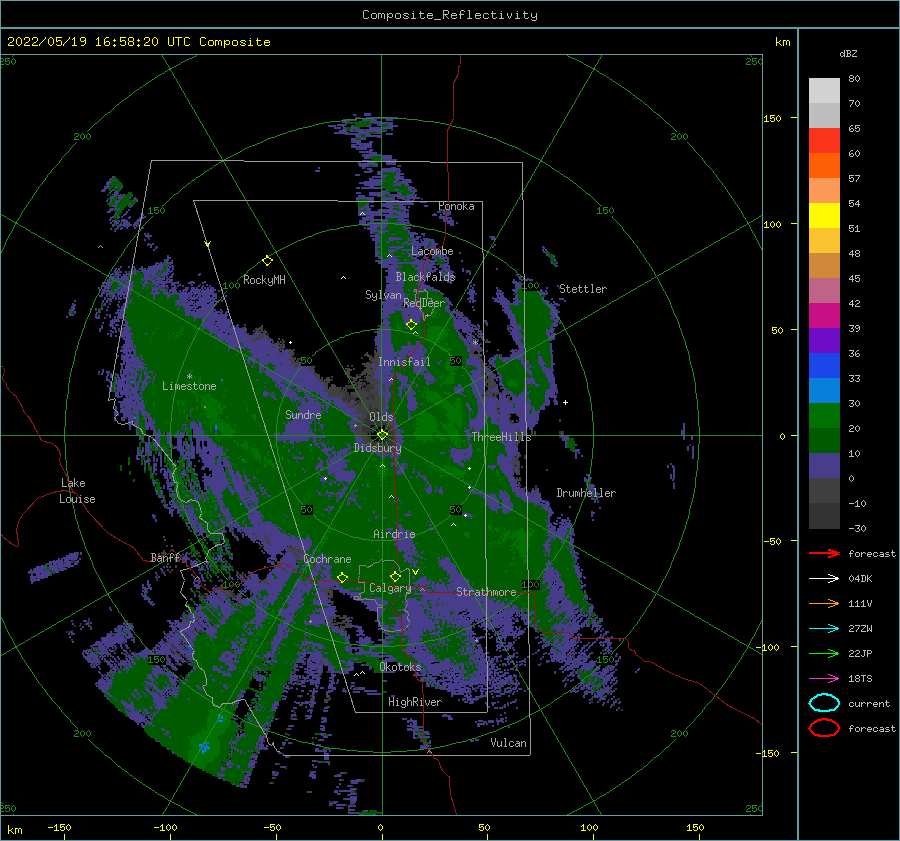This screenshot has height=841, width=900.
Task: Click the Banff label
Action: [x=165, y=557]
